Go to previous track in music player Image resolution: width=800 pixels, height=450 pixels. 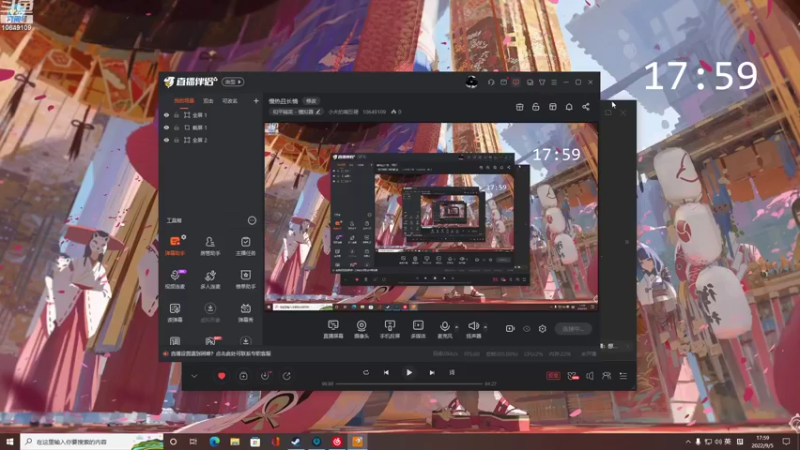click(x=386, y=373)
